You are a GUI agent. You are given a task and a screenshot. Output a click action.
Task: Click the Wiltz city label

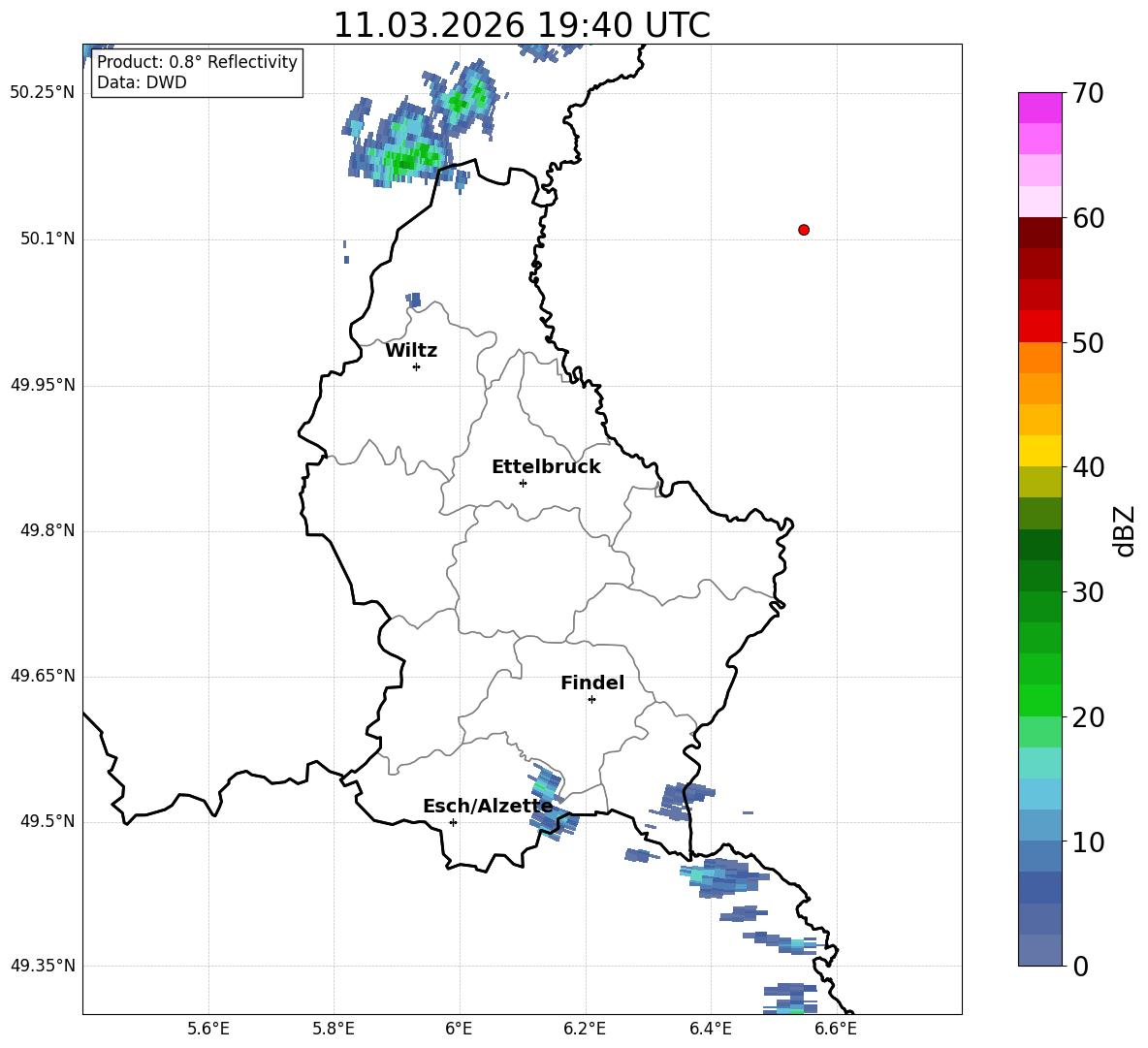coord(411,351)
